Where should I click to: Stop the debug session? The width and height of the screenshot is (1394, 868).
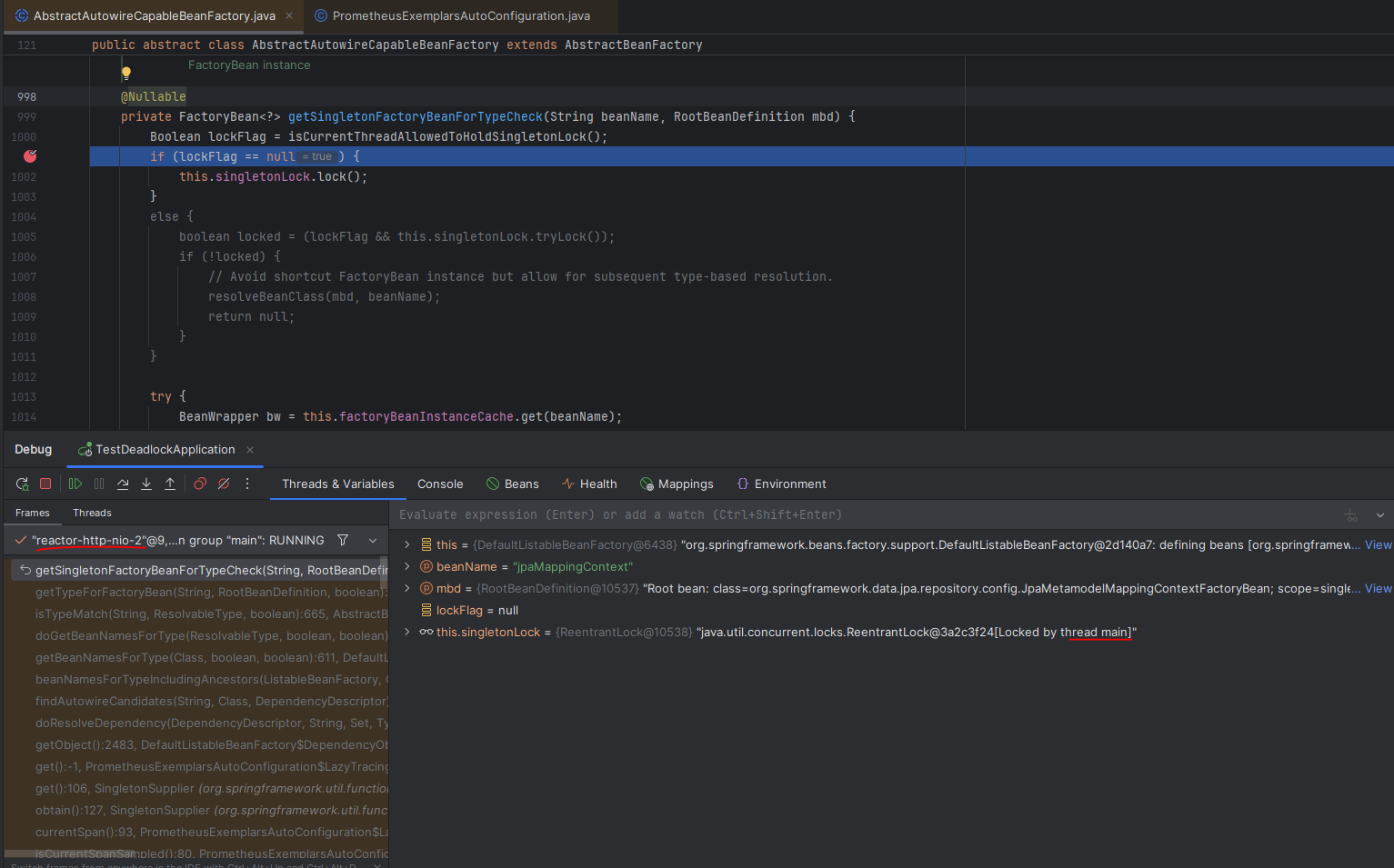coord(45,484)
